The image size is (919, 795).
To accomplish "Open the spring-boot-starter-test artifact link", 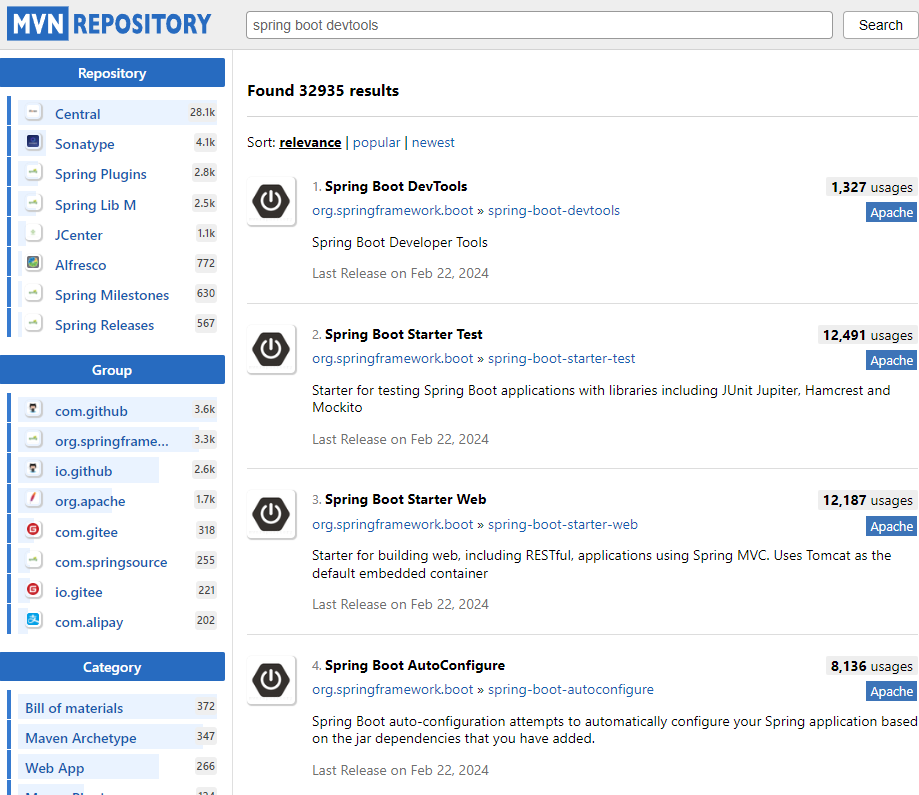I will tap(561, 358).
